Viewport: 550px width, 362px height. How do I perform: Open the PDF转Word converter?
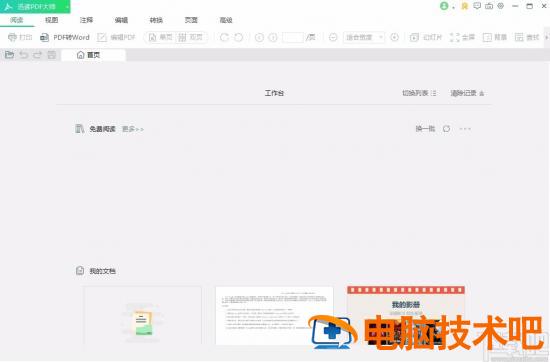pyautogui.click(x=65, y=37)
